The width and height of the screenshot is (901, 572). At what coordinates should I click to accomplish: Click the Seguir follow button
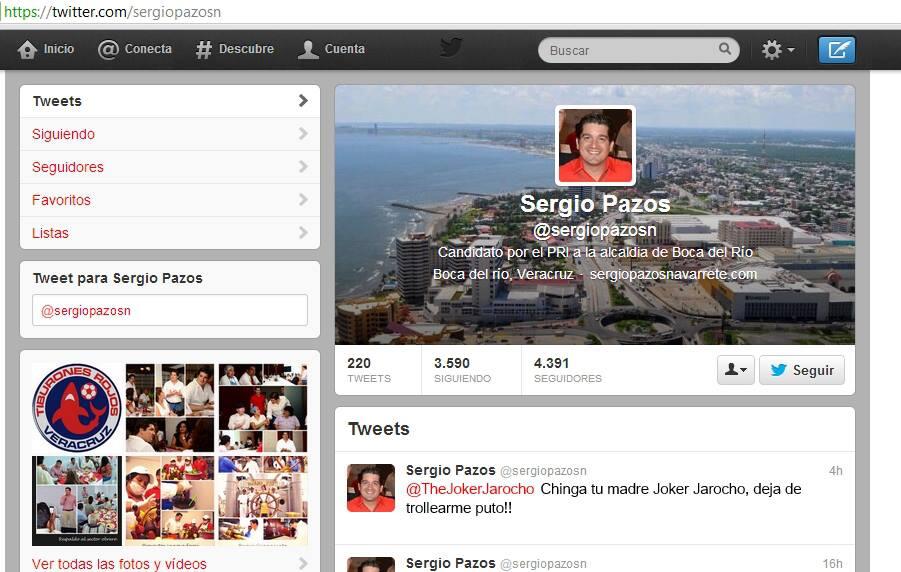click(x=802, y=370)
